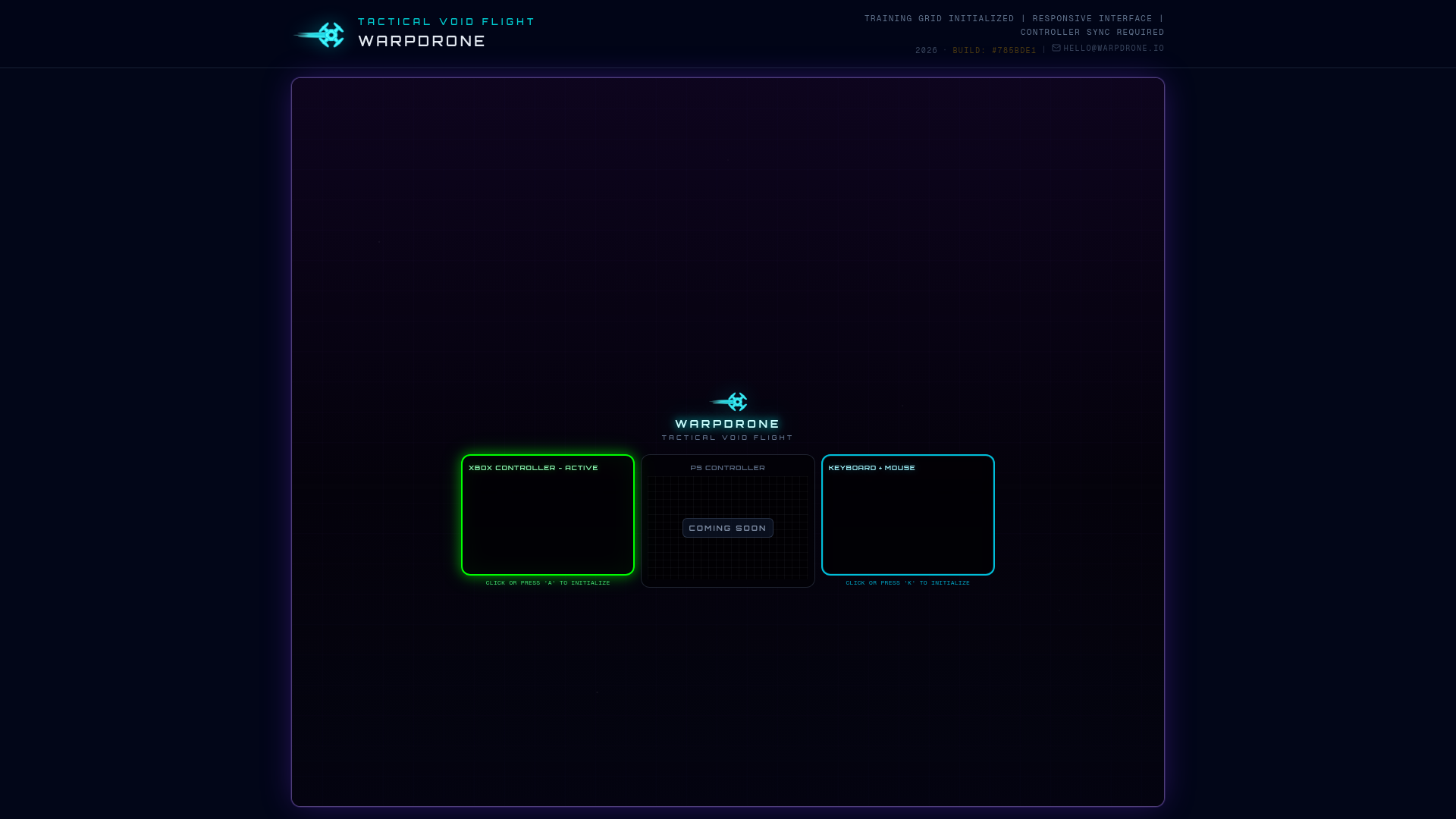Viewport: 1456px width, 819px height.
Task: Click the envelope icon beside the email address
Action: coord(1056,48)
